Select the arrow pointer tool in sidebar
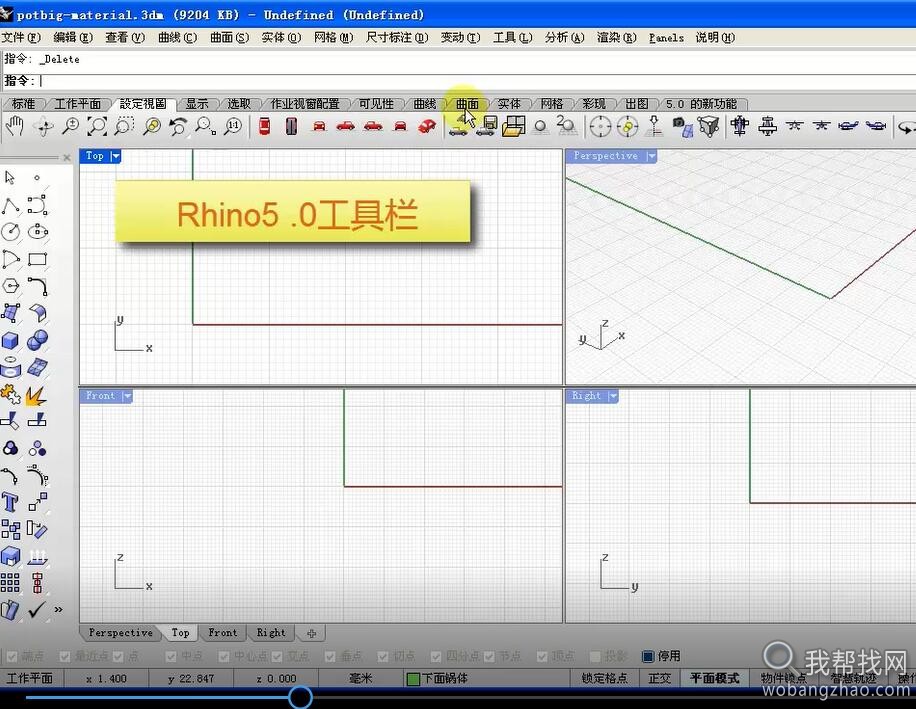 pos(10,178)
